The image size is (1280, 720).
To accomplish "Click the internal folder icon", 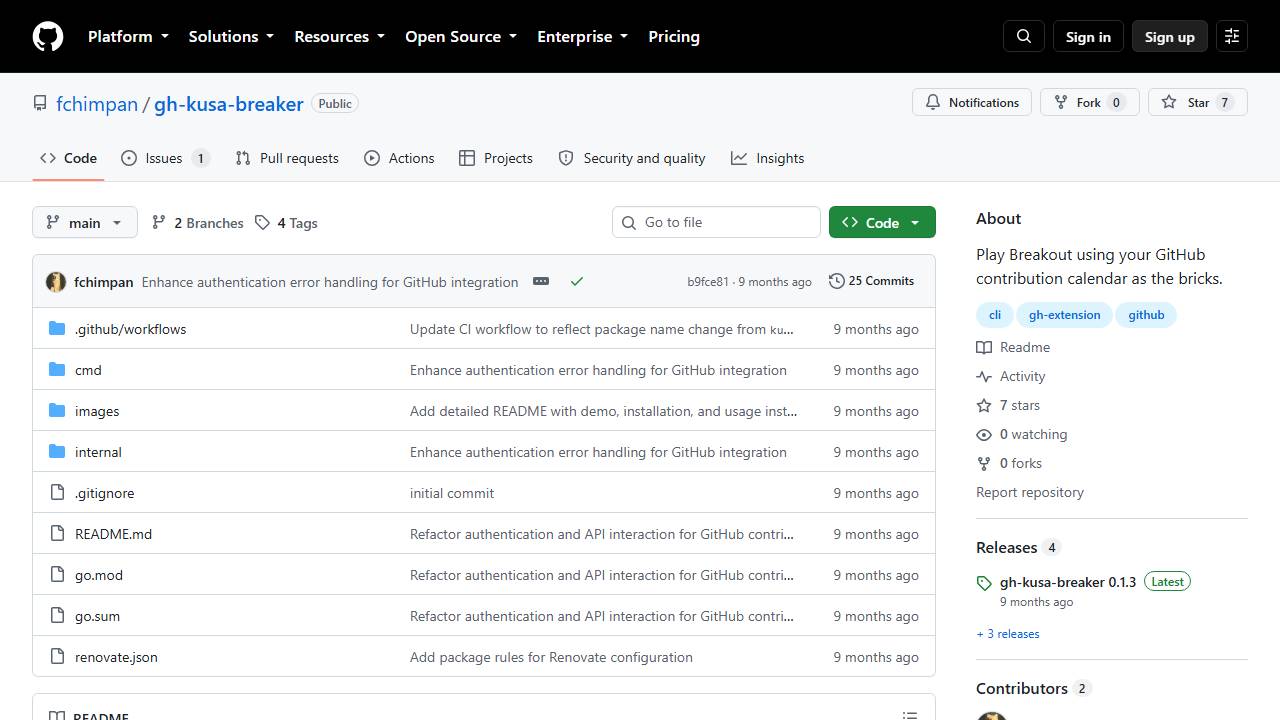I will (x=57, y=452).
